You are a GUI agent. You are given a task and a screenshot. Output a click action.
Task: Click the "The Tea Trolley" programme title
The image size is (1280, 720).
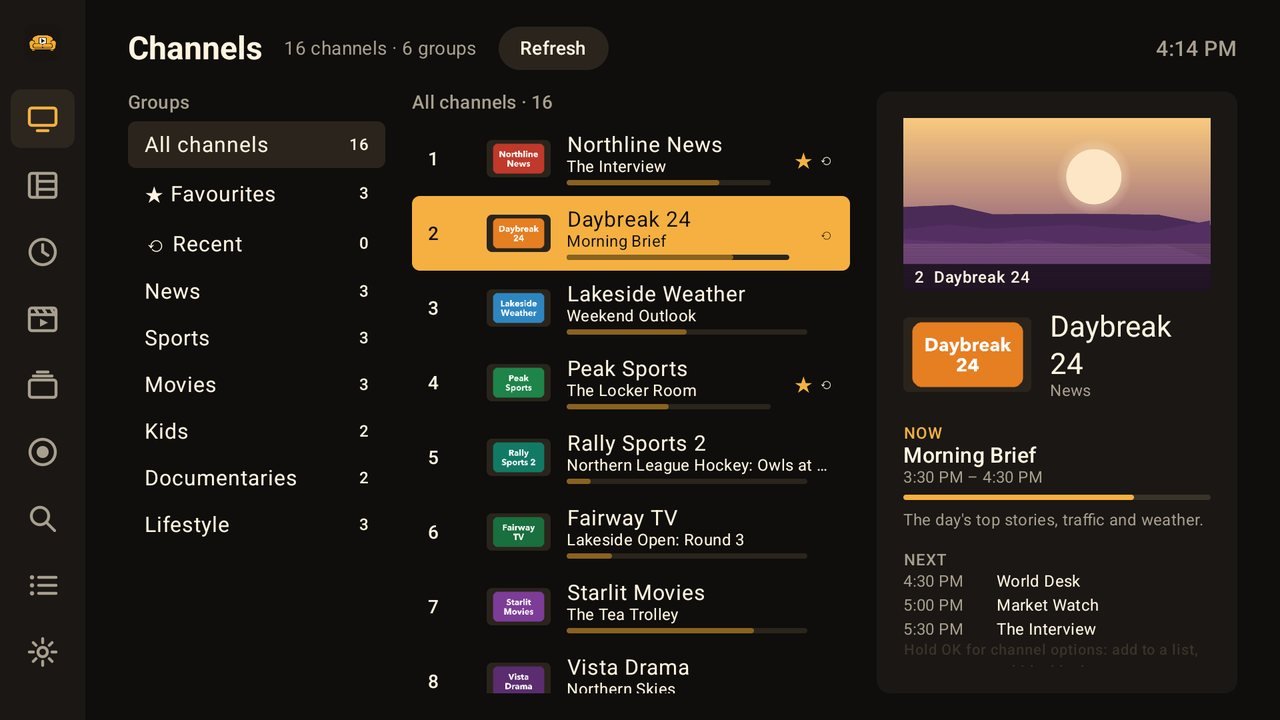pyautogui.click(x=622, y=615)
